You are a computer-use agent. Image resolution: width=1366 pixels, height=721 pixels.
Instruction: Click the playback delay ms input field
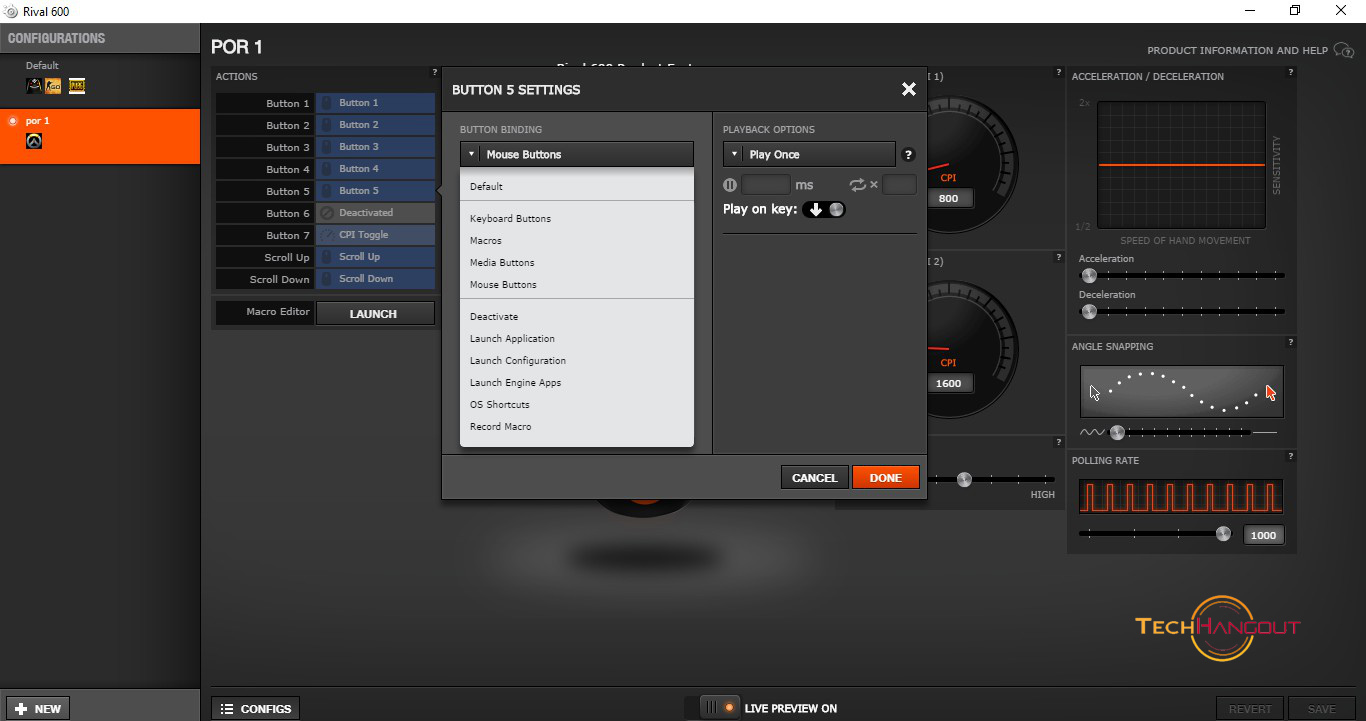point(766,185)
